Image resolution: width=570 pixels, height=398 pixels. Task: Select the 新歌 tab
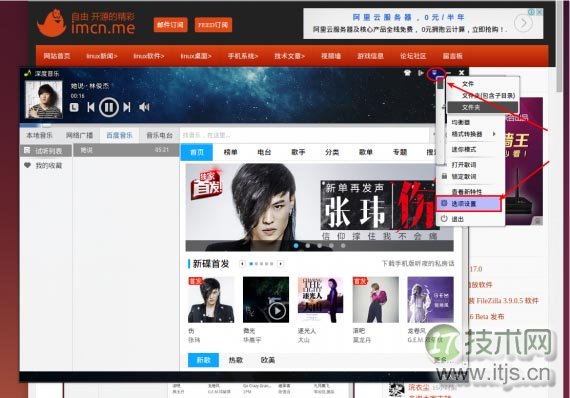click(x=204, y=360)
